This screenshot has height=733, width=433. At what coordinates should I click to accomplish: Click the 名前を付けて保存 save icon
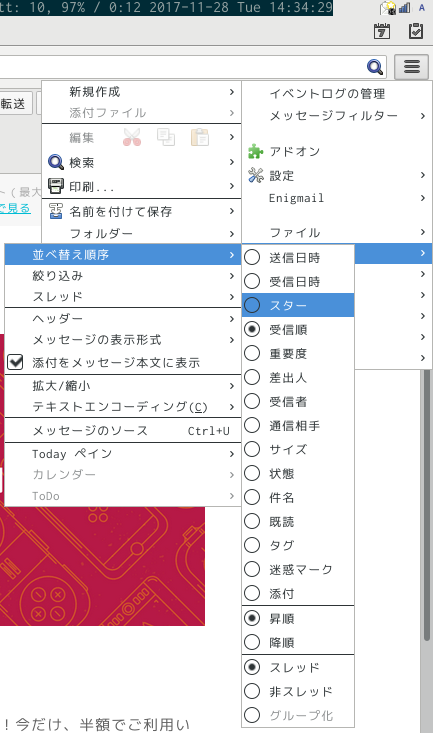pyautogui.click(x=56, y=211)
